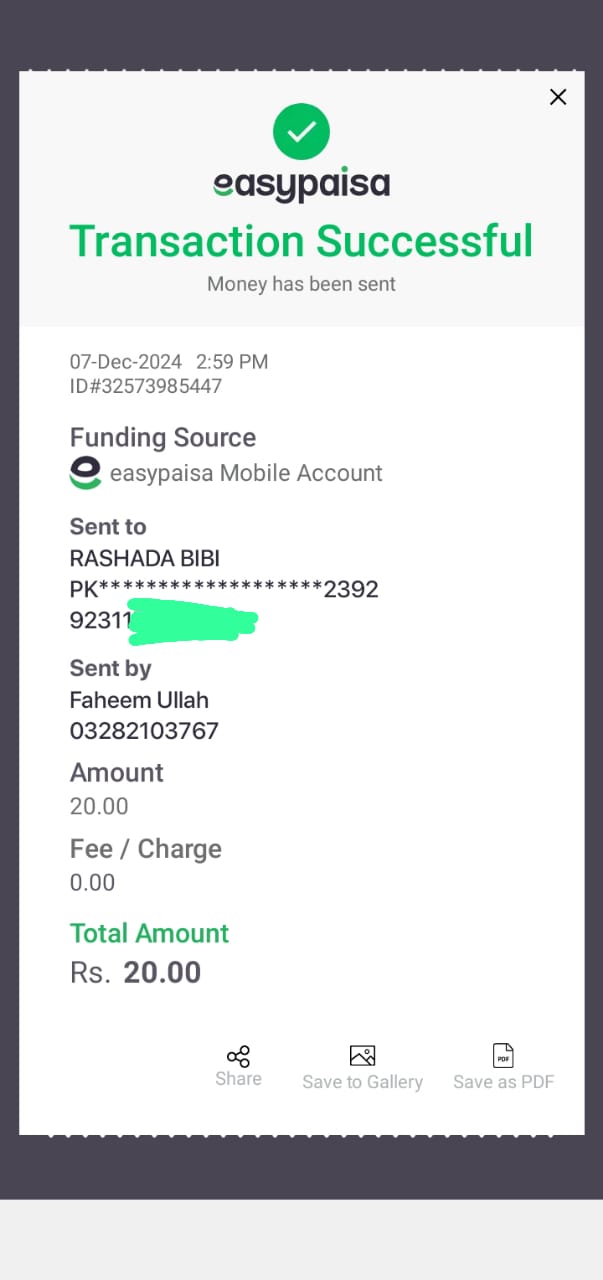Screen dimensions: 603x1280
Task: Click the green checkmark success icon
Action: click(x=301, y=131)
